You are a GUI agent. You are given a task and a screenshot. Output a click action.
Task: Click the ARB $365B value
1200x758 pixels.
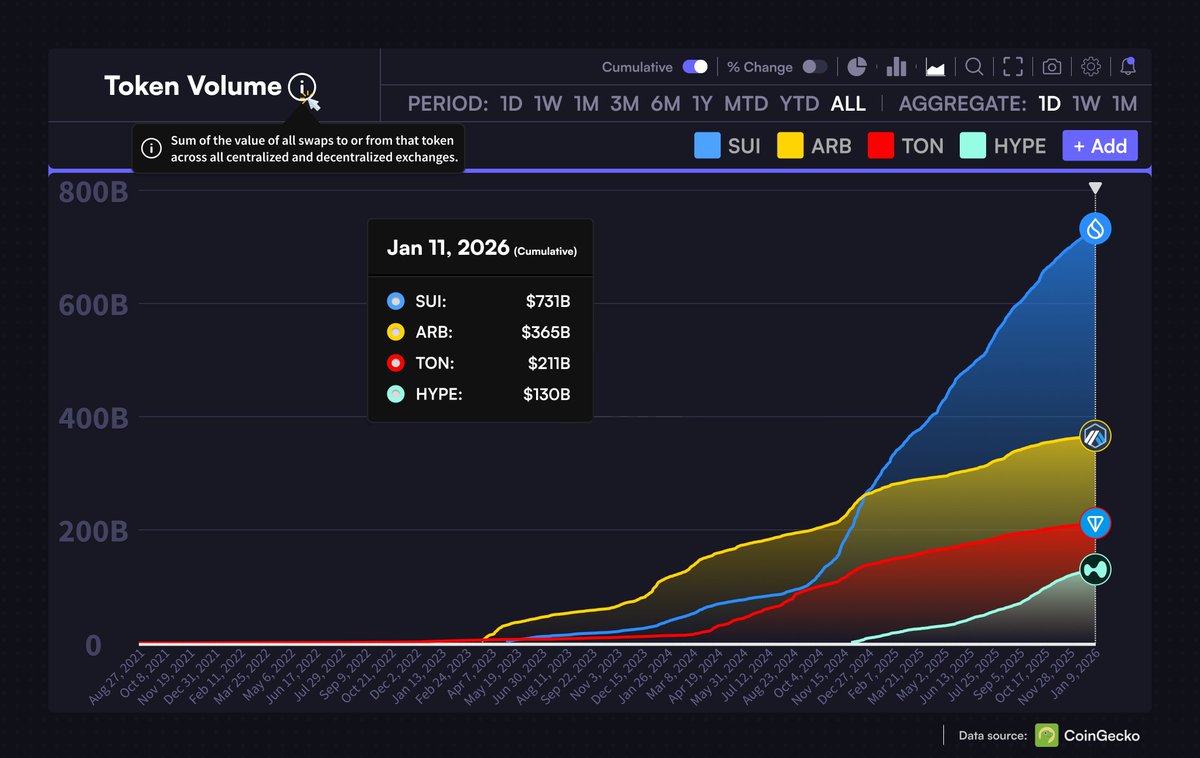coord(548,332)
